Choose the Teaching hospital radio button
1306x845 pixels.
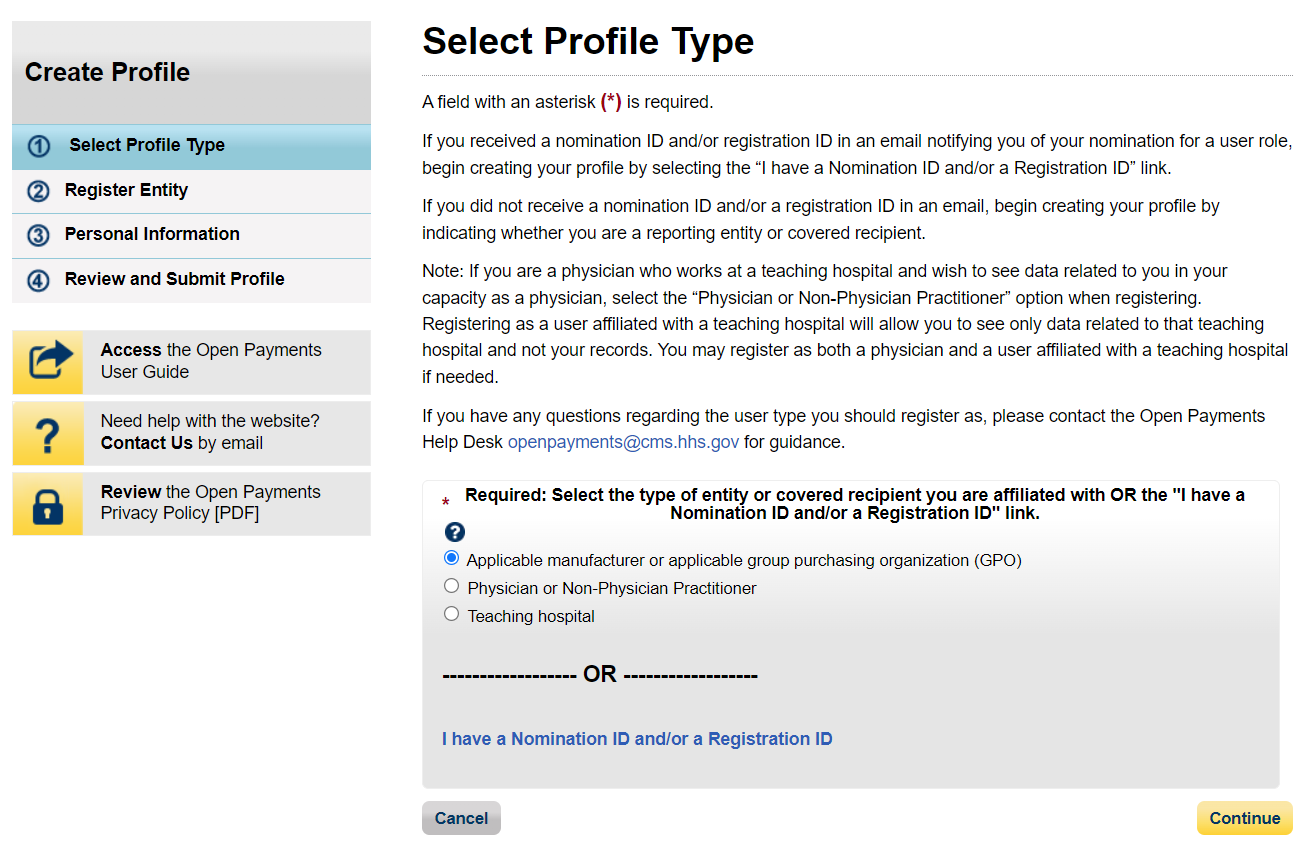[x=452, y=614]
